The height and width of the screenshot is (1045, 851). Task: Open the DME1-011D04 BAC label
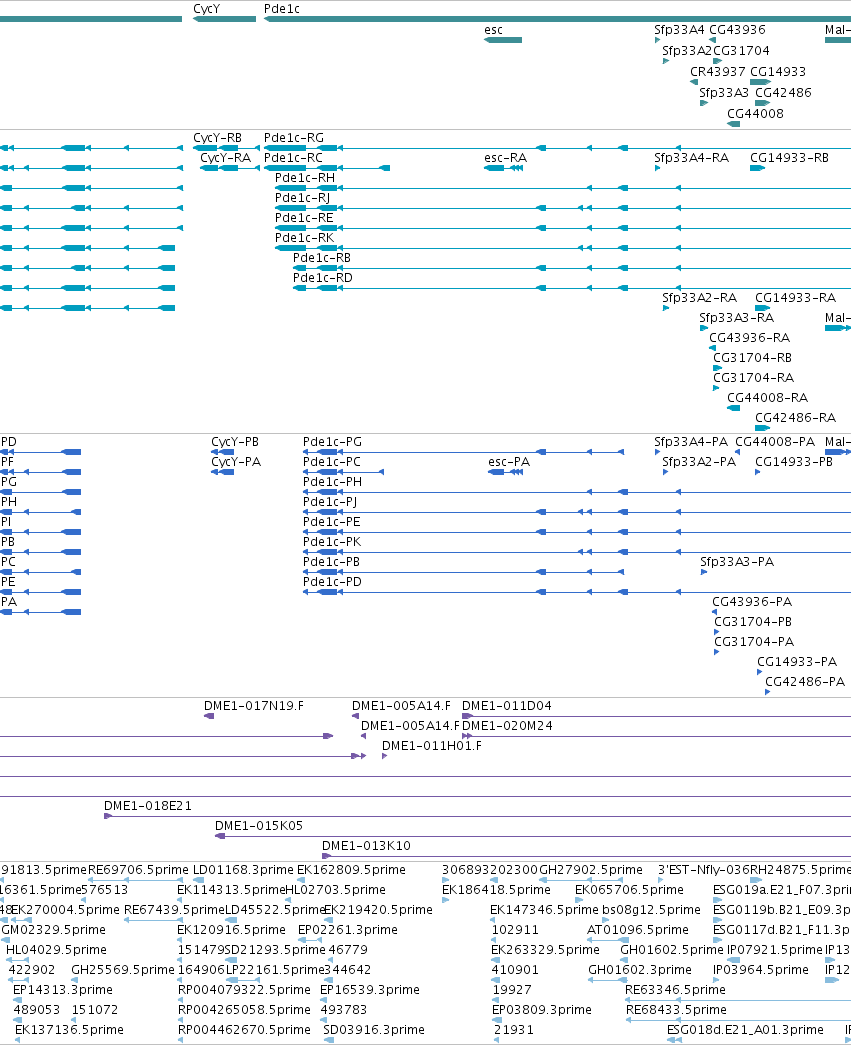[506, 706]
